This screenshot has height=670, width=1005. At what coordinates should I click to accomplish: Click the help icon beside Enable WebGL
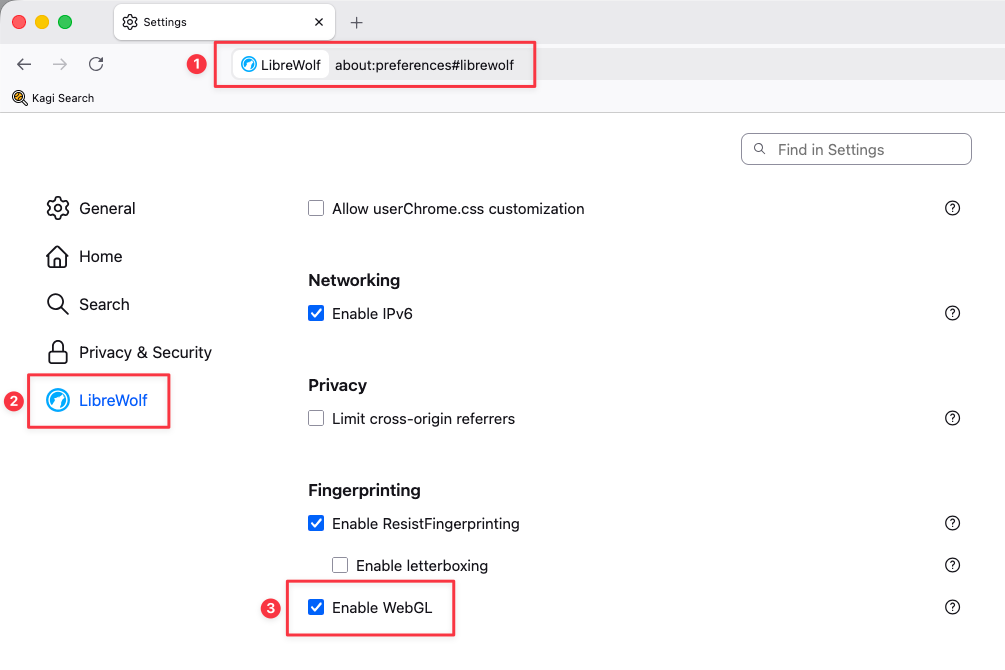[x=952, y=607]
